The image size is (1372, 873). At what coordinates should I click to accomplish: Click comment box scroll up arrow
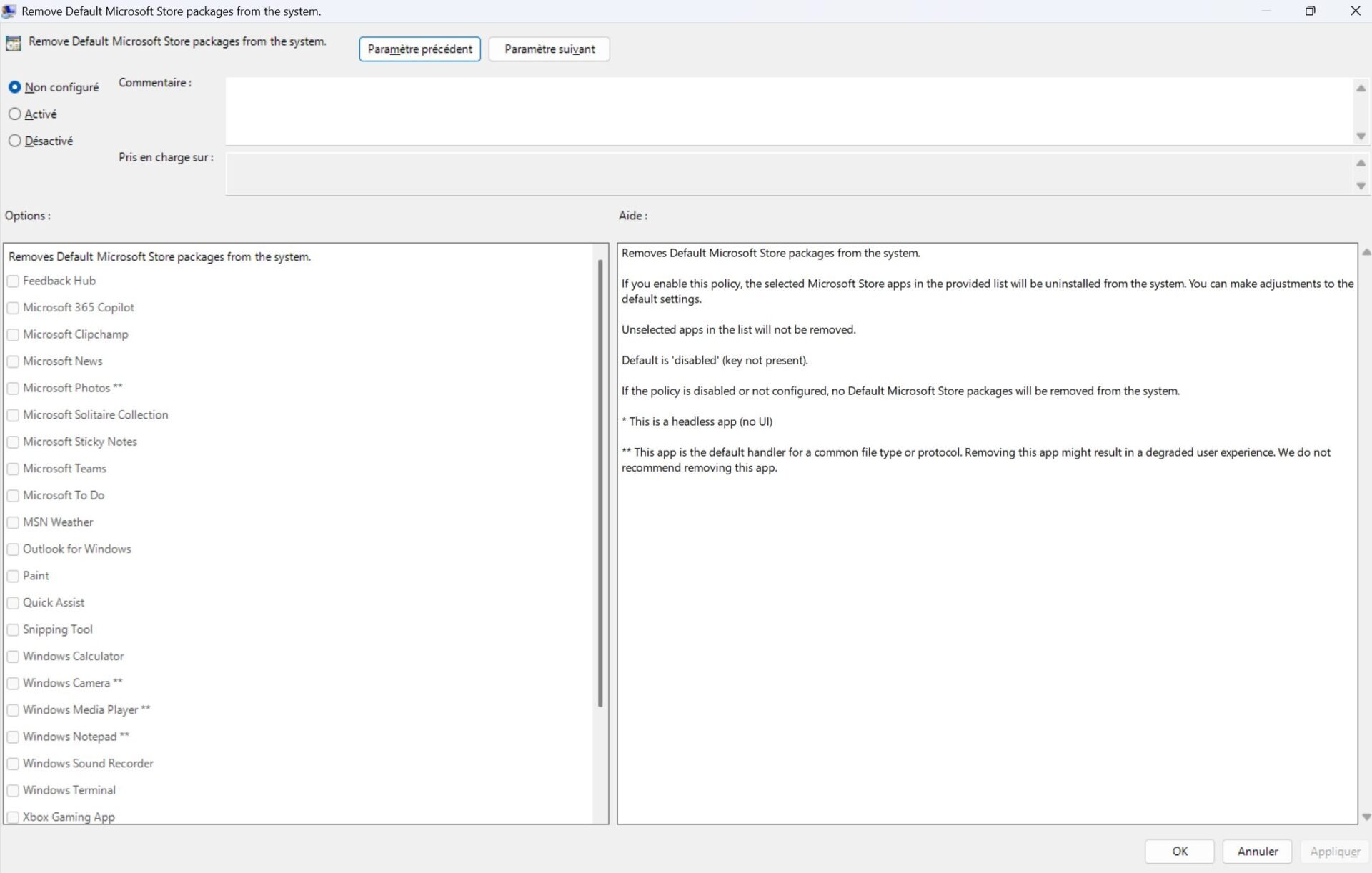[x=1361, y=88]
